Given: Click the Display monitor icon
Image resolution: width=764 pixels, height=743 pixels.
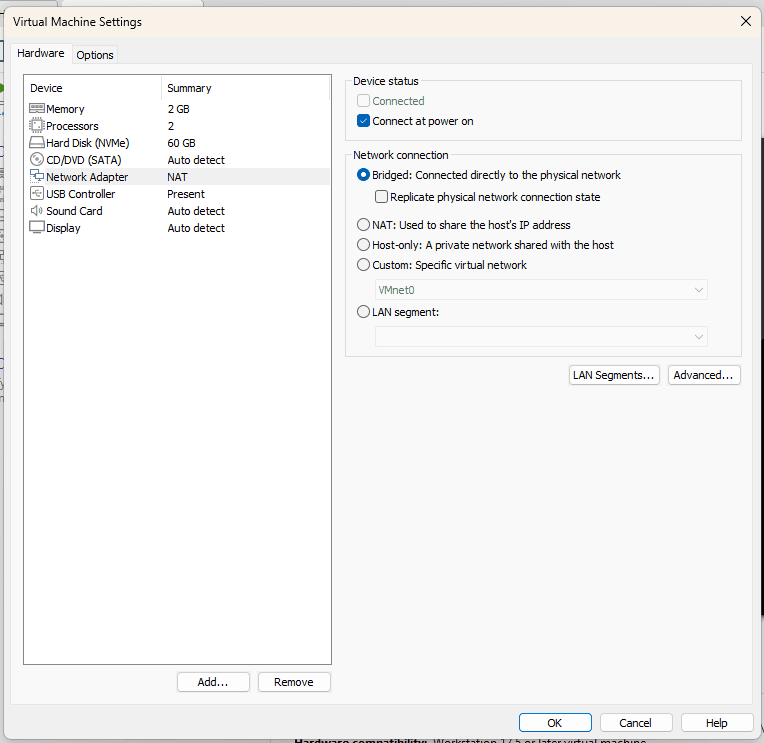Looking at the screenshot, I should click(37, 228).
